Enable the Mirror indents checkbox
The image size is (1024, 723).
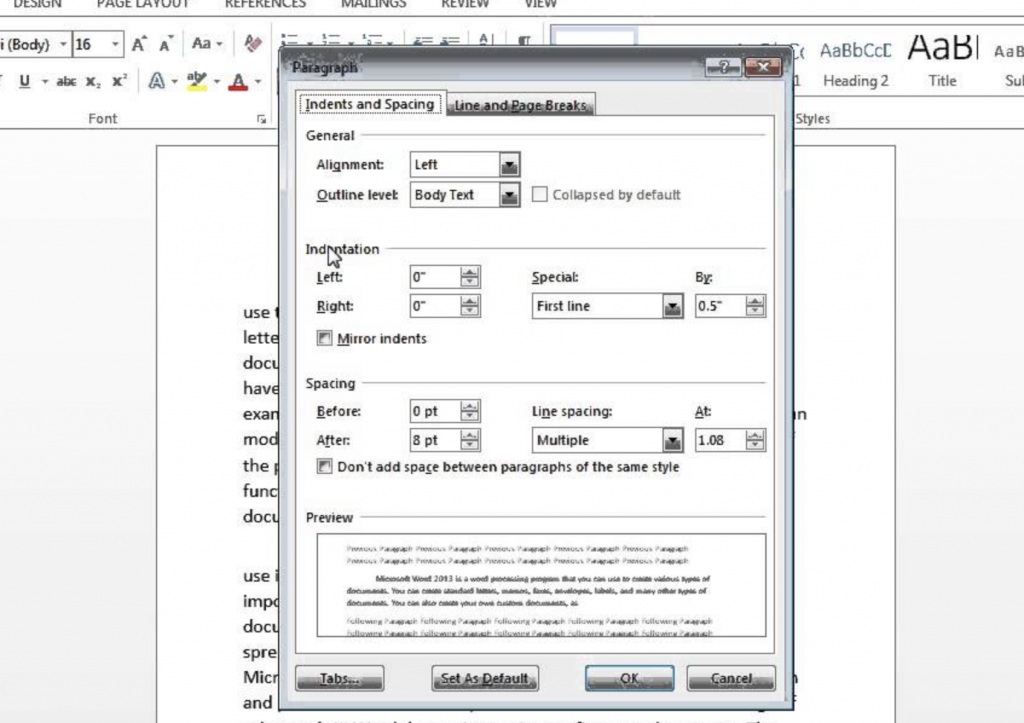(x=324, y=338)
